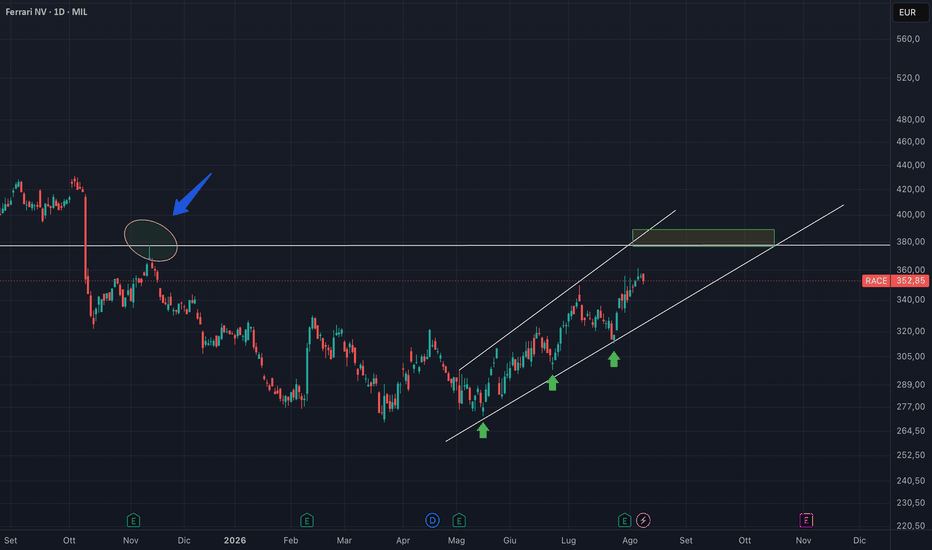The height and width of the screenshot is (550, 932).
Task: Click the 460,00 price axis label
Action: coord(911,142)
